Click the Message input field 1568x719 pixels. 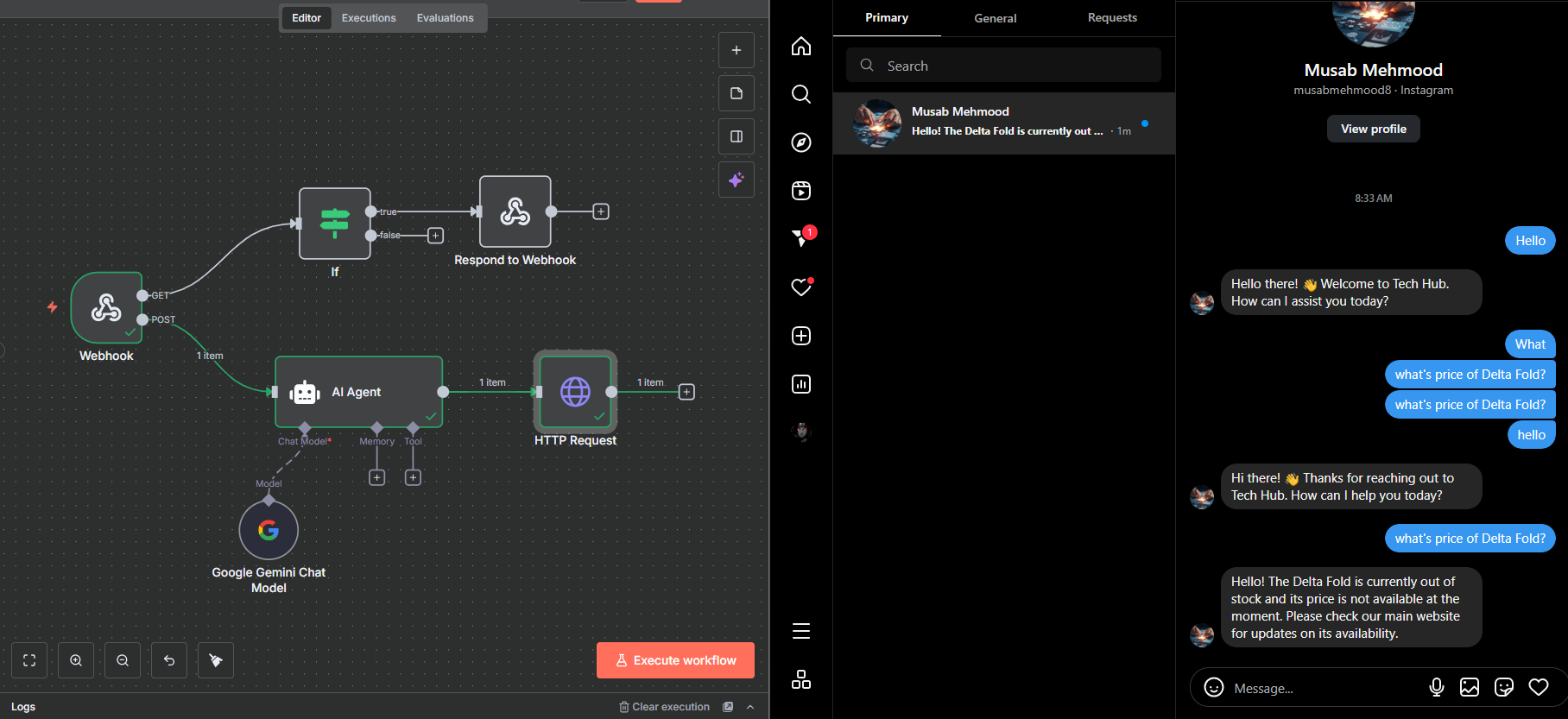pyautogui.click(x=1321, y=688)
